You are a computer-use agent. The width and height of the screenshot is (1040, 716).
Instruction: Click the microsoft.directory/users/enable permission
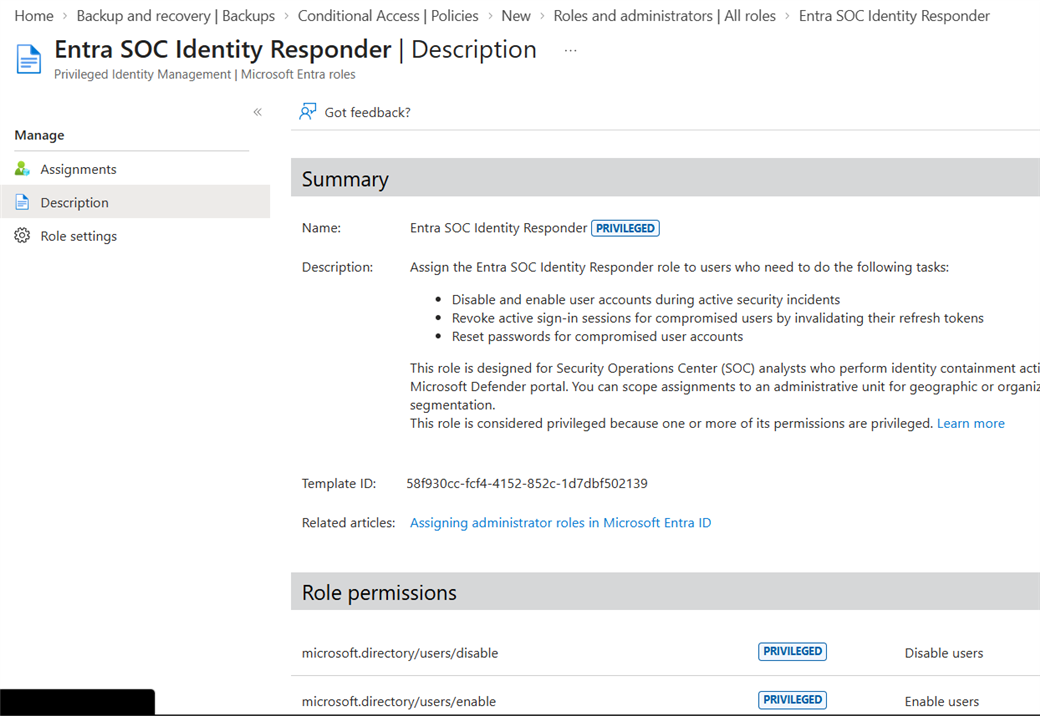coord(399,701)
